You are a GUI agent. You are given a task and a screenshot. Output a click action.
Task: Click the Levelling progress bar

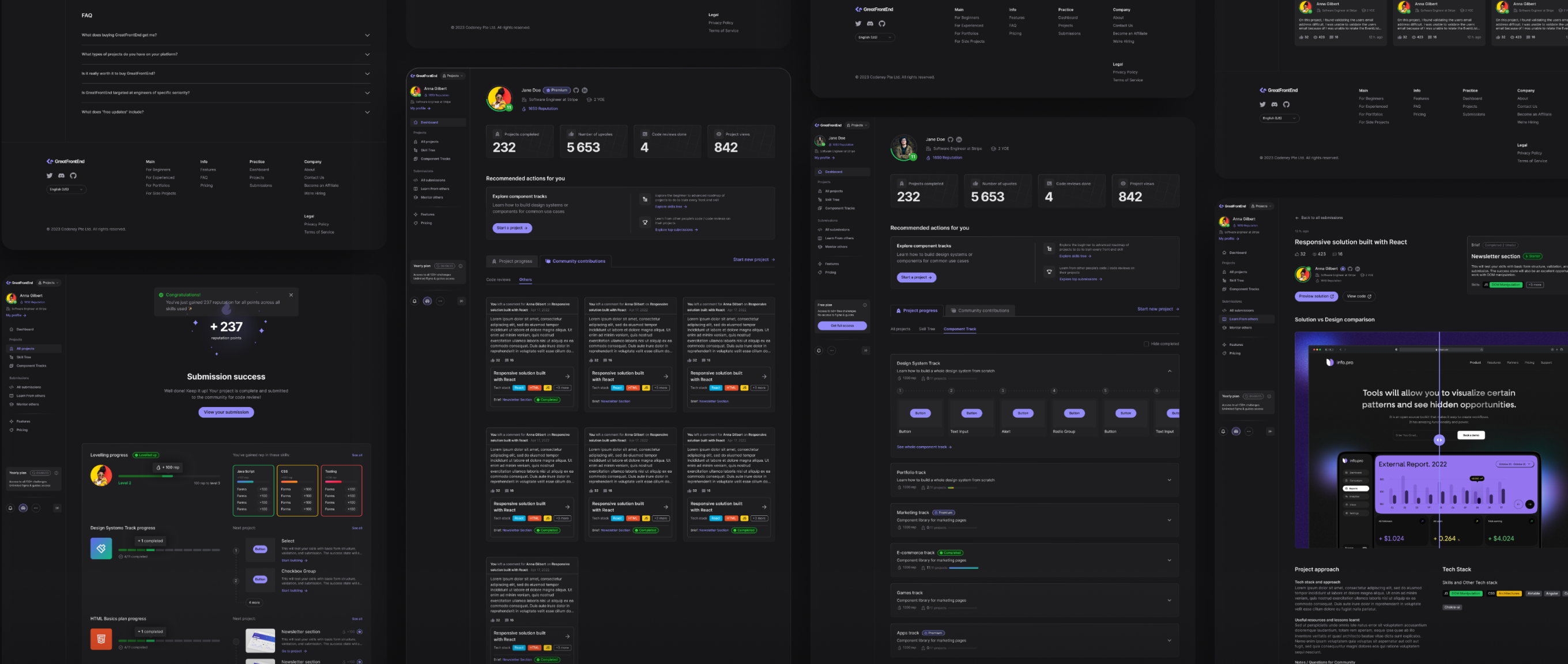[169, 476]
